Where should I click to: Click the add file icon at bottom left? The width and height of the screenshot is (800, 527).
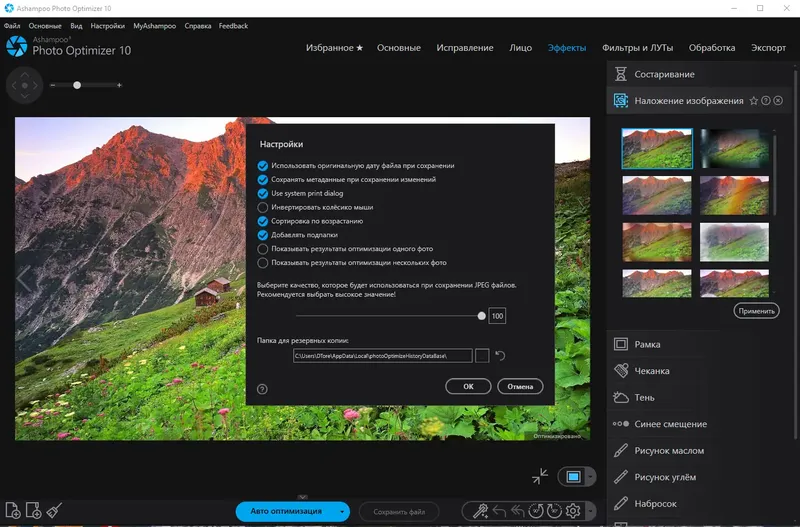pyautogui.click(x=12, y=510)
